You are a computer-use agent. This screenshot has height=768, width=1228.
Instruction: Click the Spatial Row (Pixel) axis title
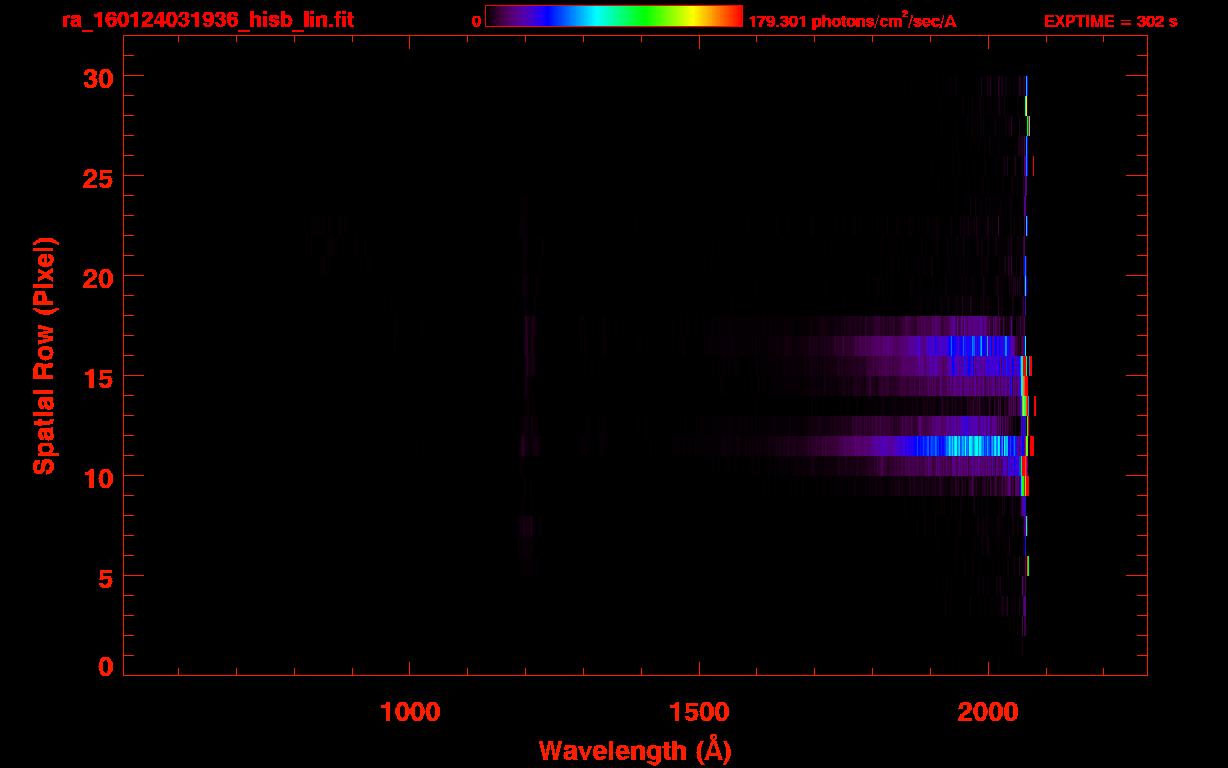[45, 356]
